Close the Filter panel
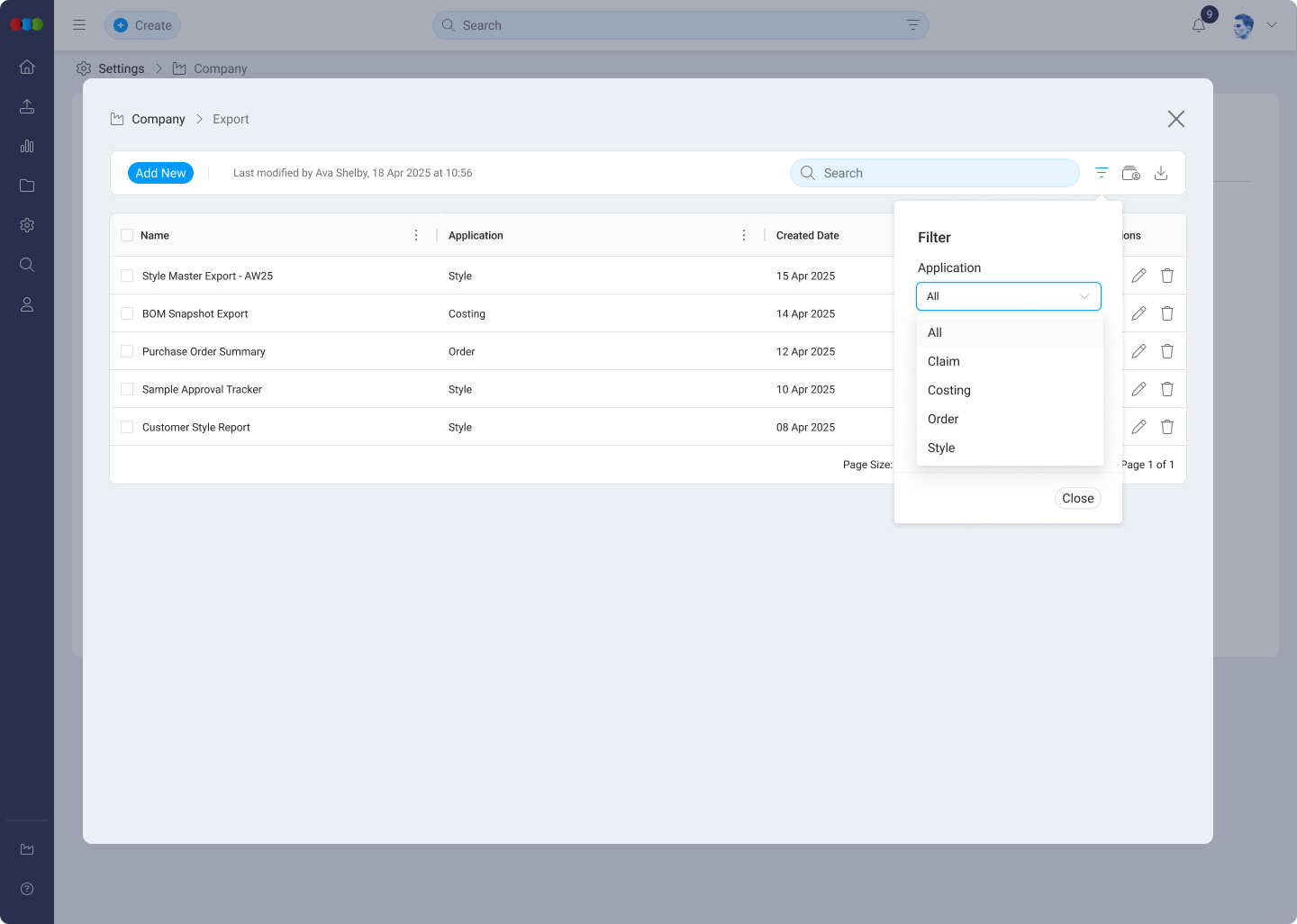Image resolution: width=1297 pixels, height=924 pixels. 1077,498
